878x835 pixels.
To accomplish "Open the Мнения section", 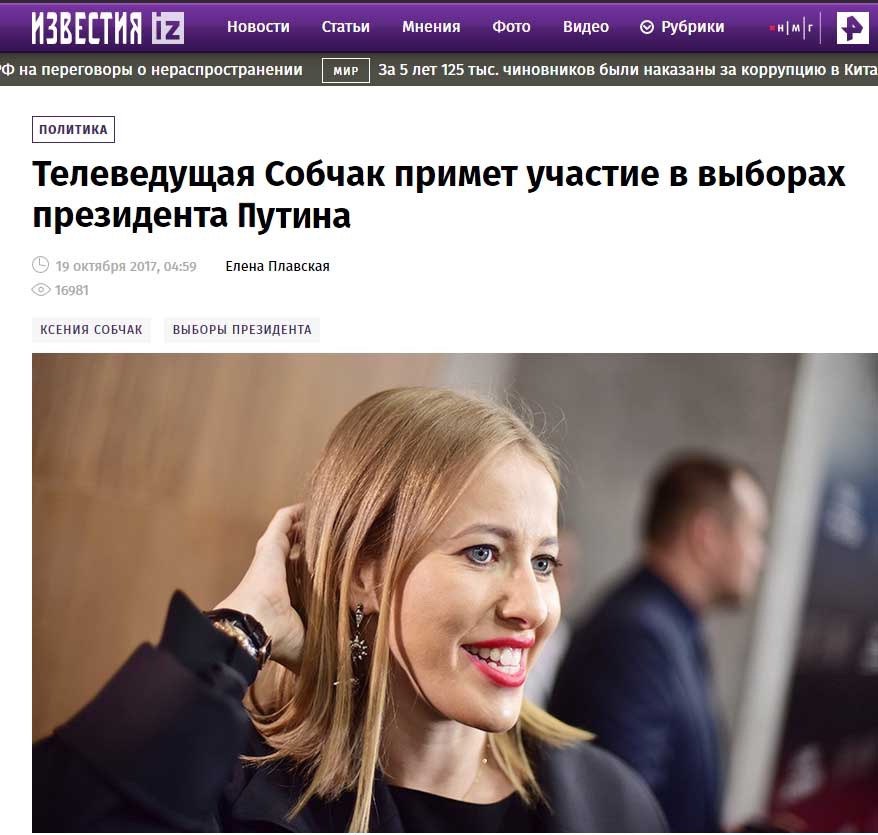I will [x=431, y=27].
